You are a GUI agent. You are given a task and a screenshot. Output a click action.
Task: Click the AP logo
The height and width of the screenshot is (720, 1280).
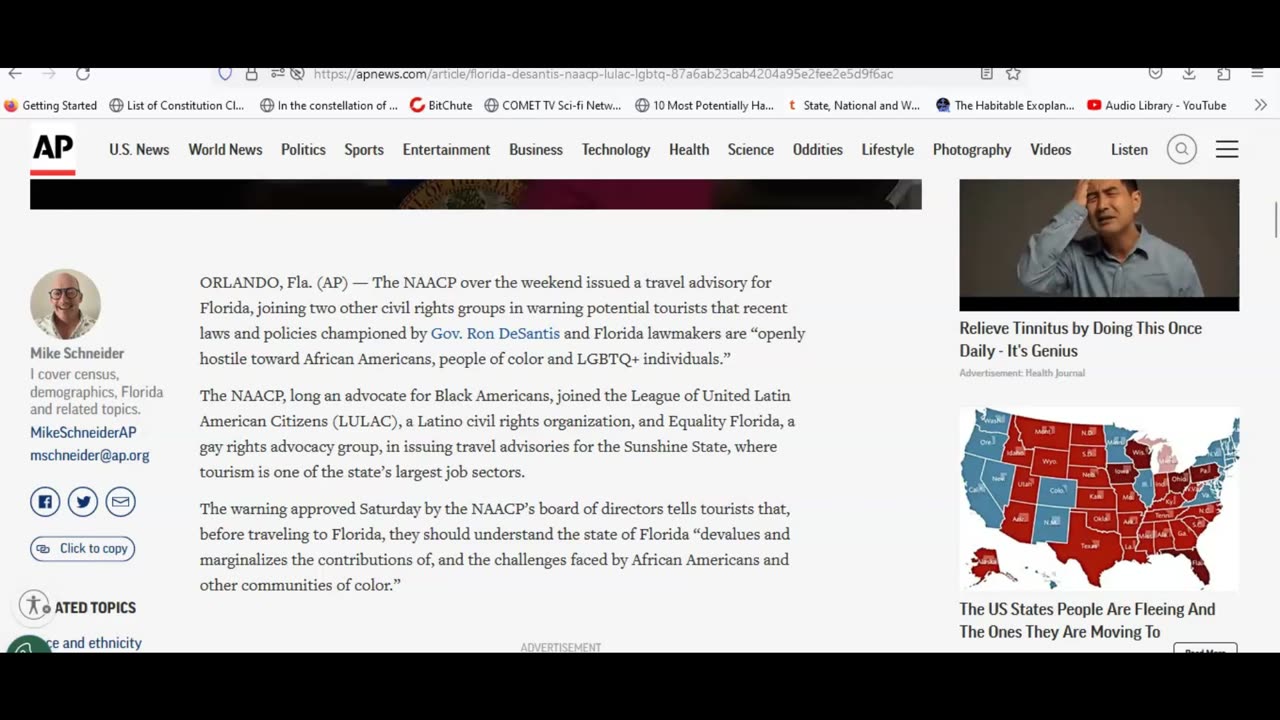pyautogui.click(x=53, y=151)
